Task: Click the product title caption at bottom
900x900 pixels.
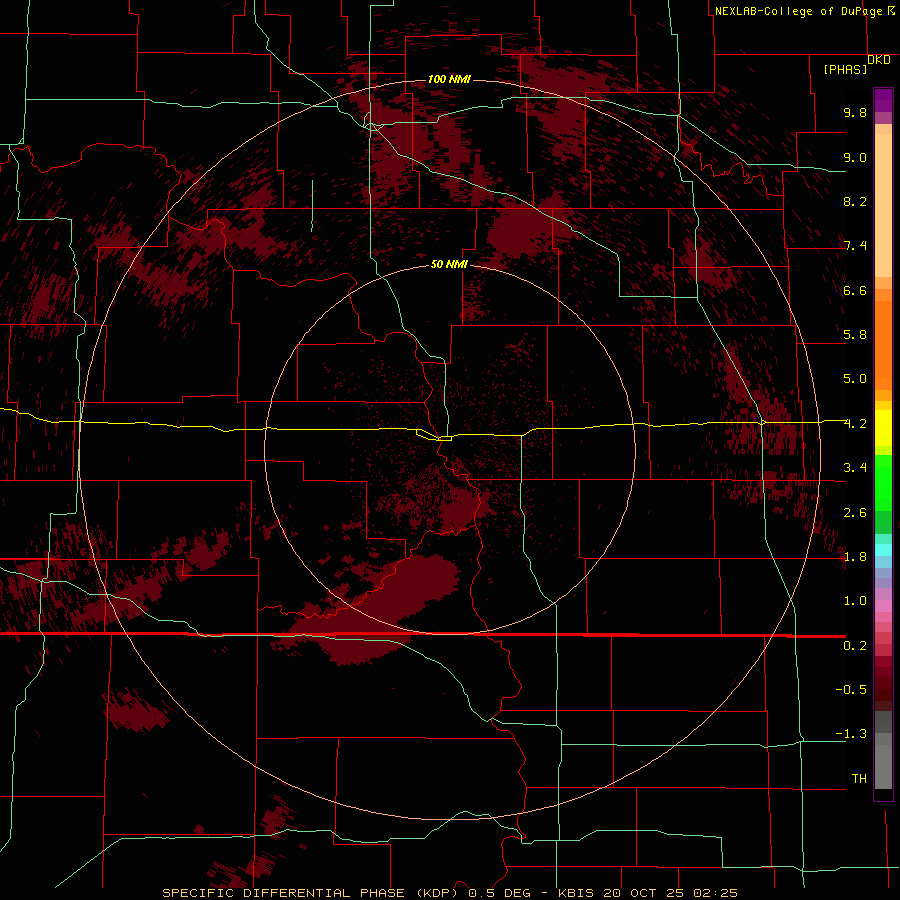Action: pos(449,893)
